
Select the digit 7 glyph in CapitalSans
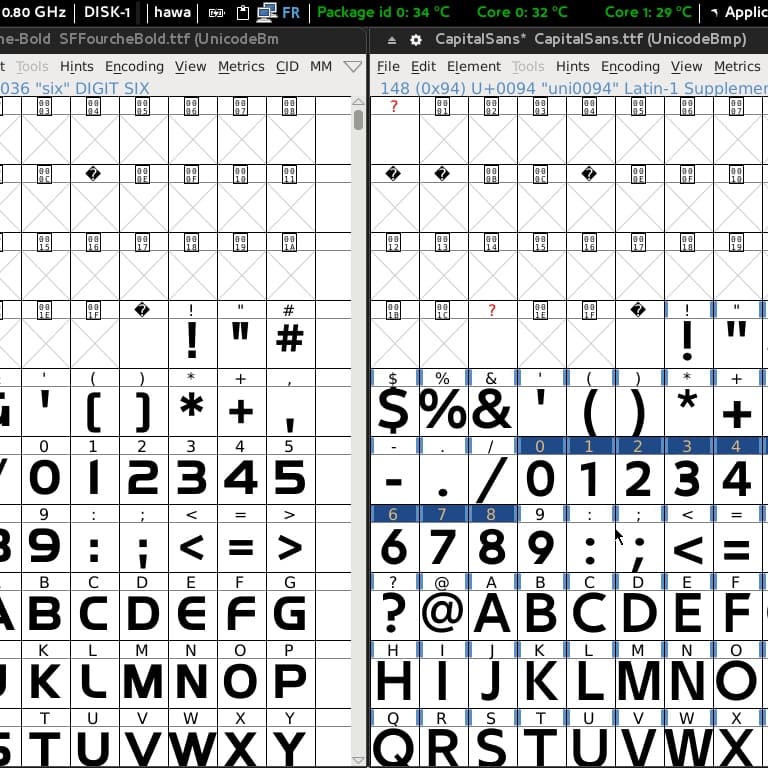coord(443,548)
